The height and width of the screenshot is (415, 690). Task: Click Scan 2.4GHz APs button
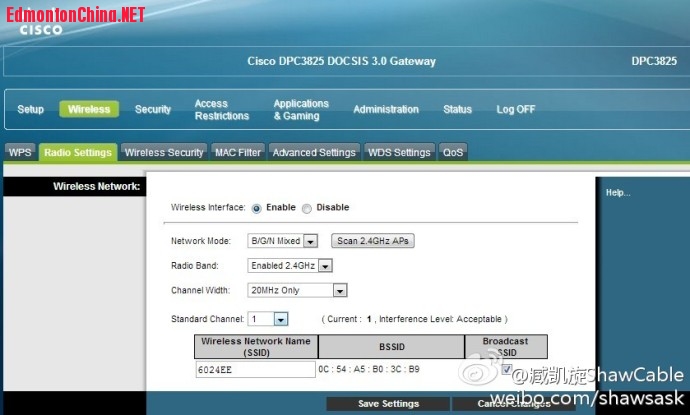click(x=373, y=241)
